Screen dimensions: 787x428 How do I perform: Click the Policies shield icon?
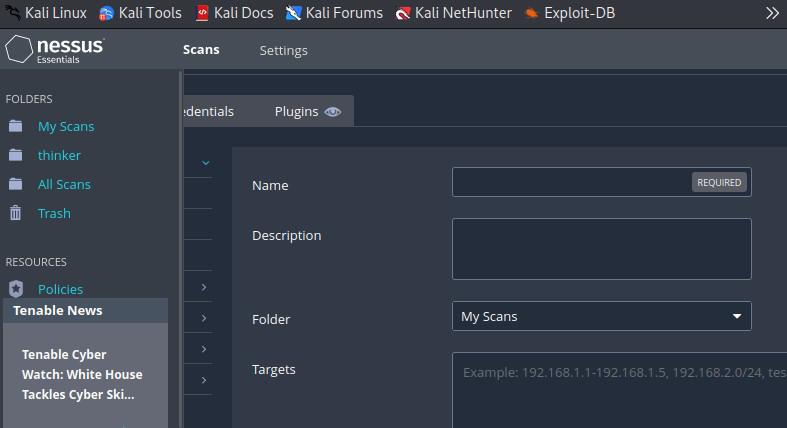[x=16, y=289]
